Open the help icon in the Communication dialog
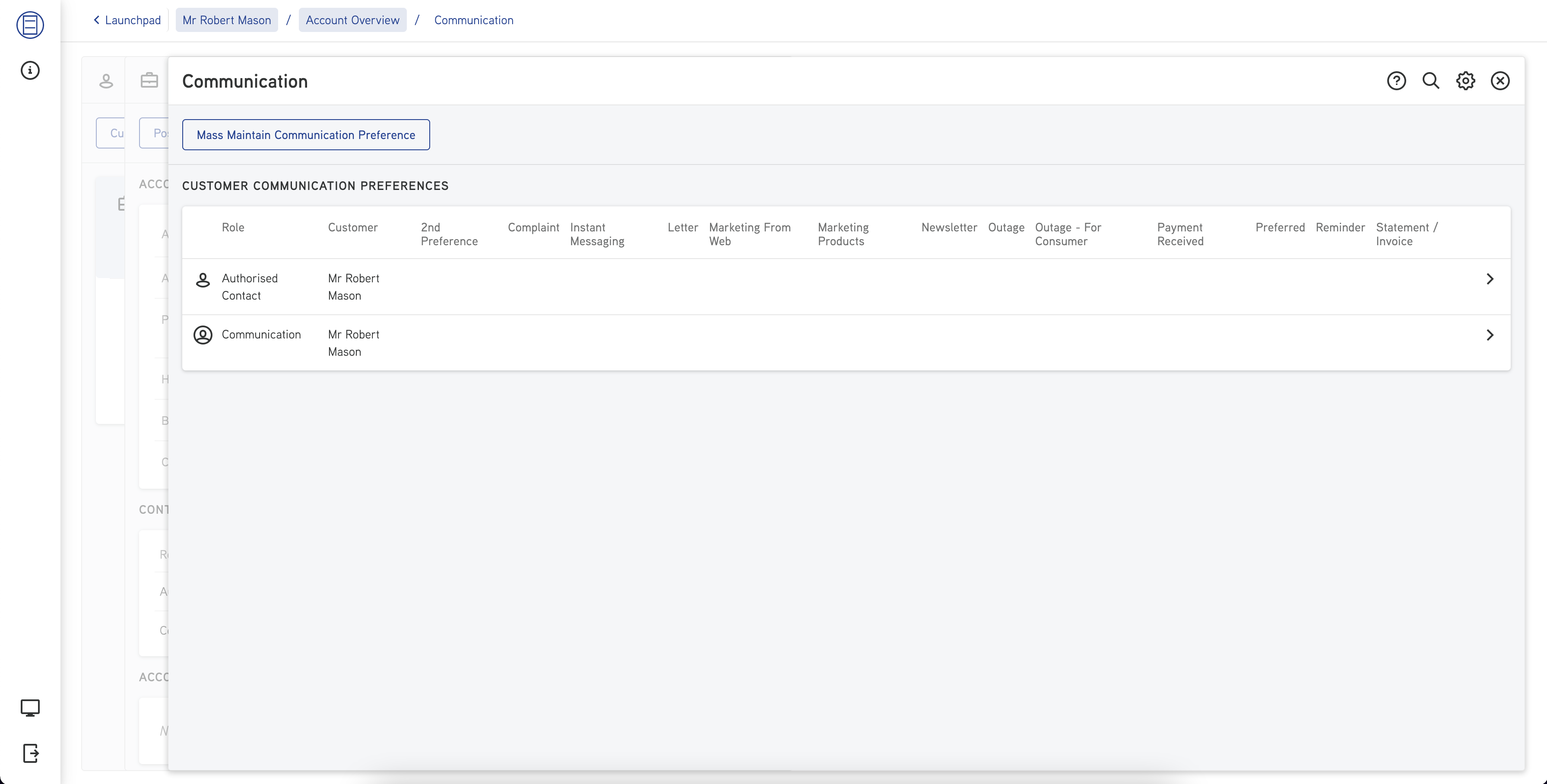The width and height of the screenshot is (1547, 784). (x=1397, y=80)
